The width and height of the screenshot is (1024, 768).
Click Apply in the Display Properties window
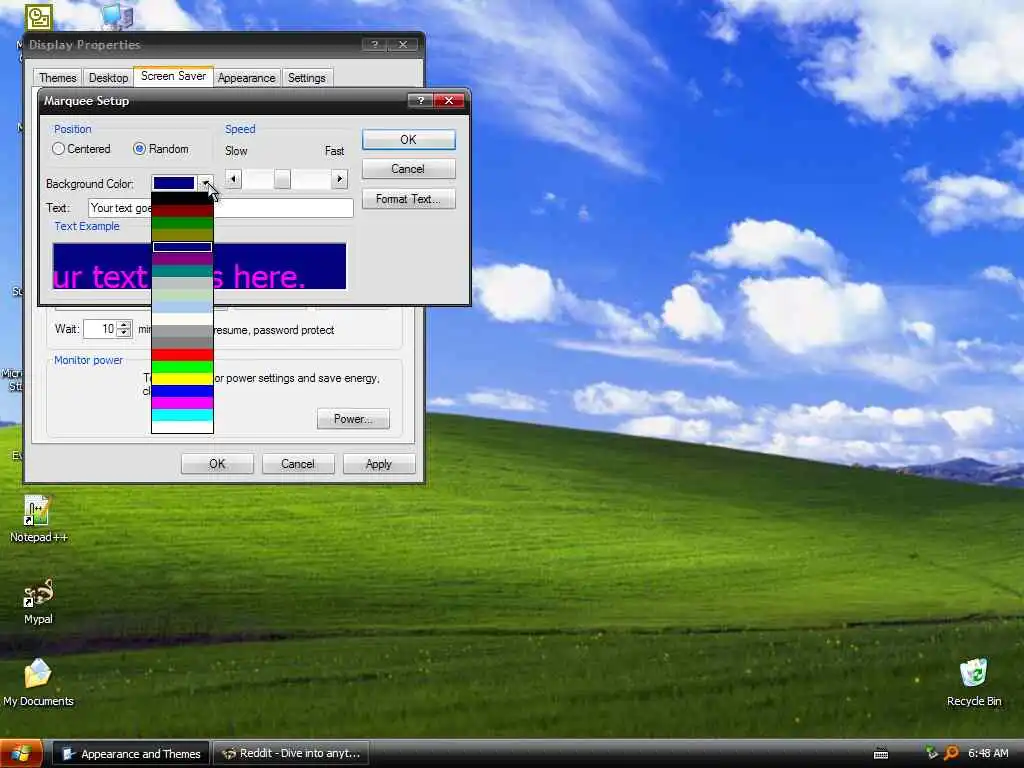(379, 464)
